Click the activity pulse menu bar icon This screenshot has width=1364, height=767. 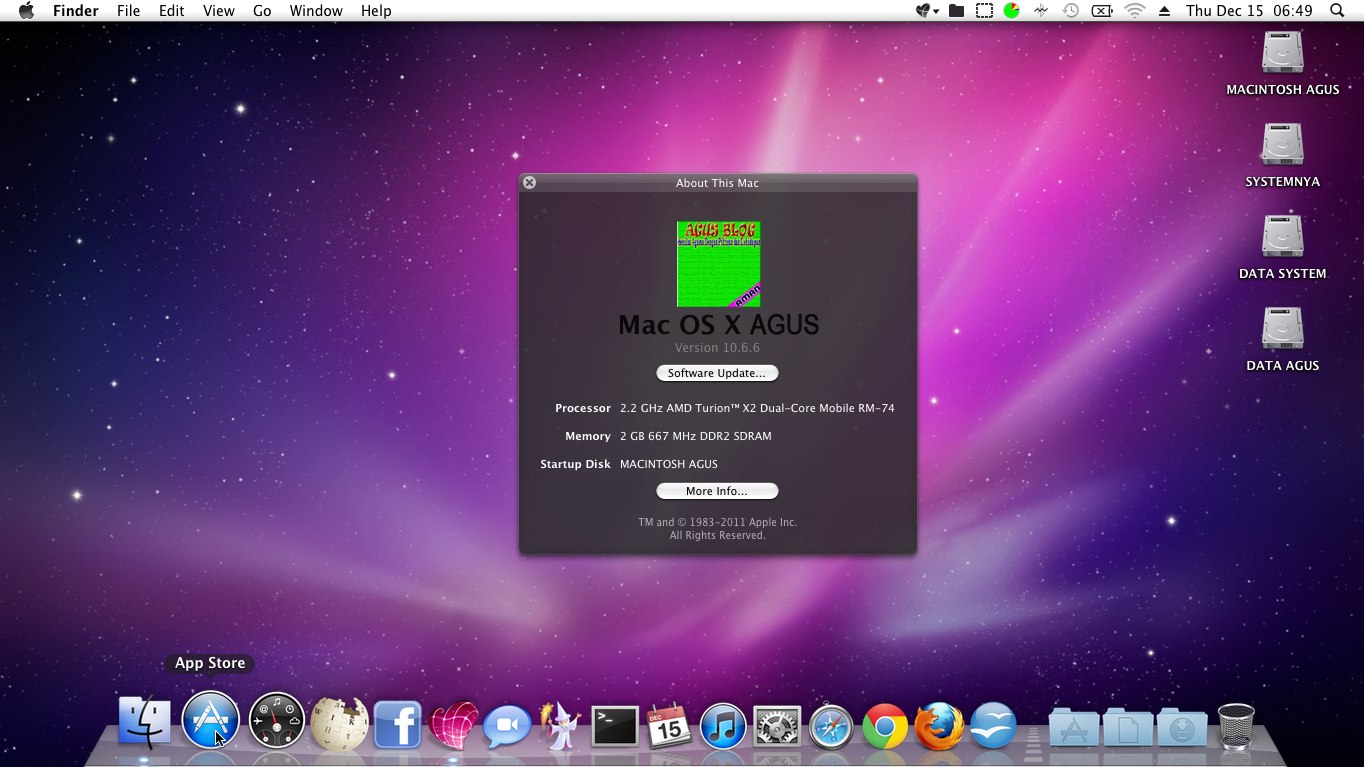click(x=1041, y=11)
